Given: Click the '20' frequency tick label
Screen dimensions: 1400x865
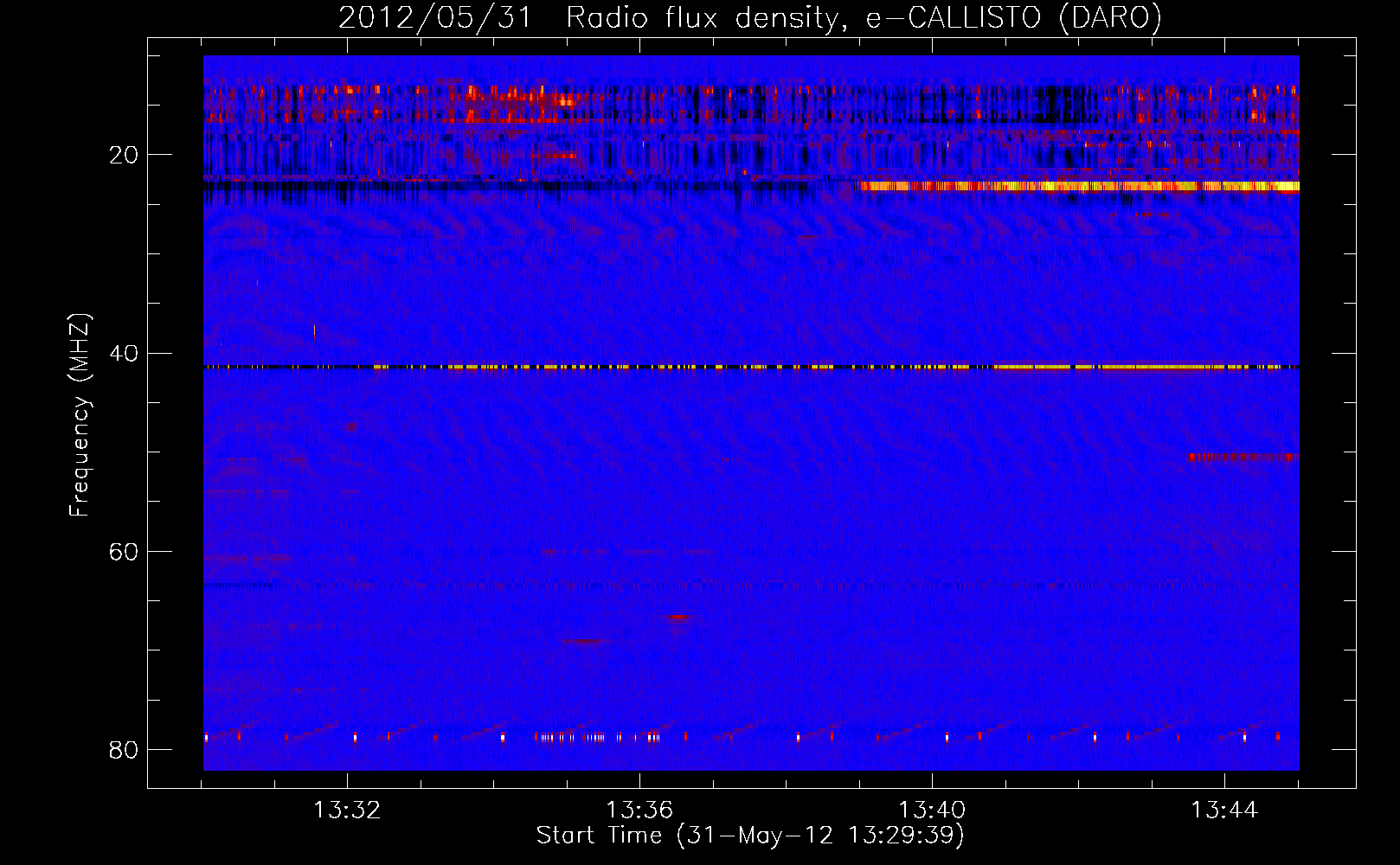Looking at the screenshot, I should [x=124, y=155].
